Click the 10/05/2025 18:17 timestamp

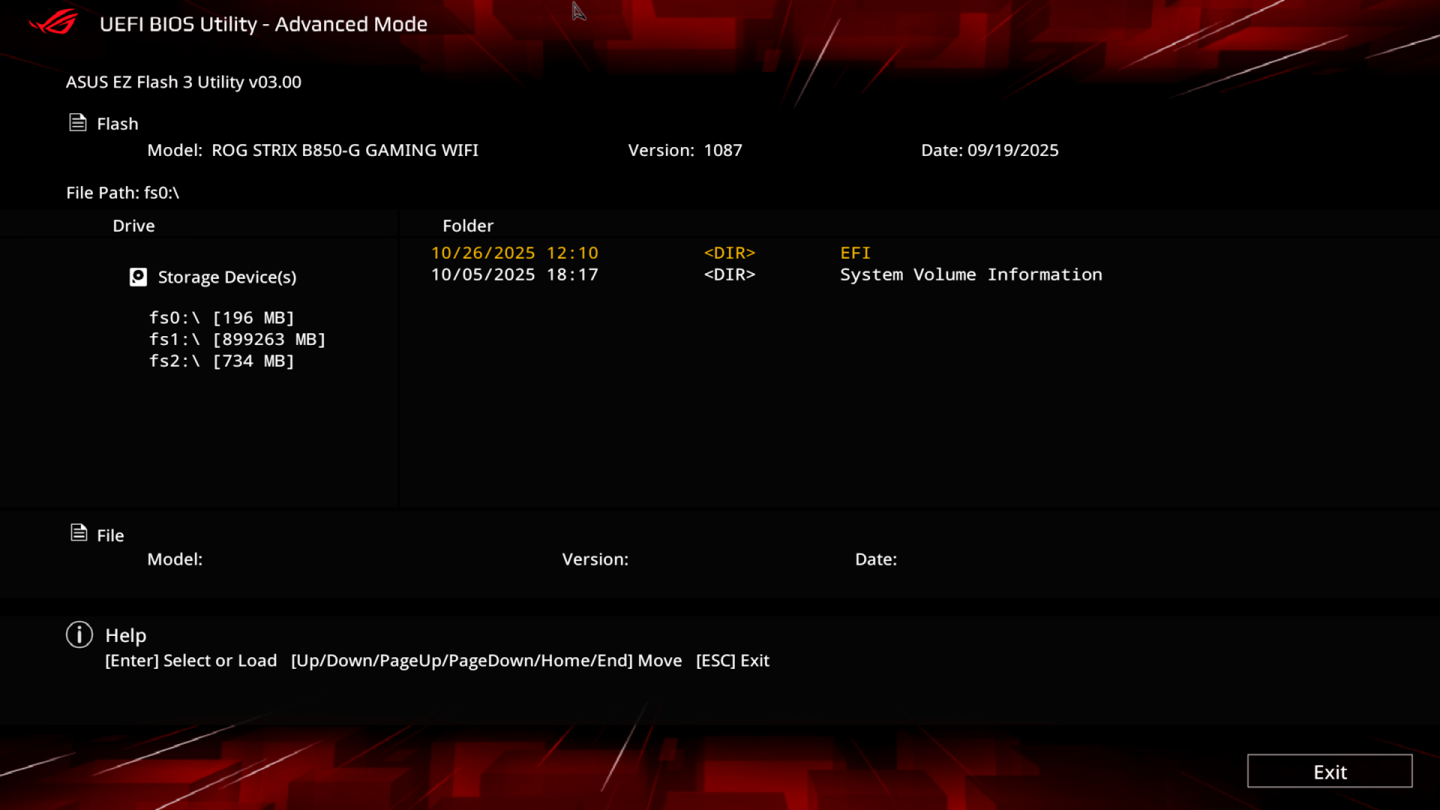coord(515,274)
